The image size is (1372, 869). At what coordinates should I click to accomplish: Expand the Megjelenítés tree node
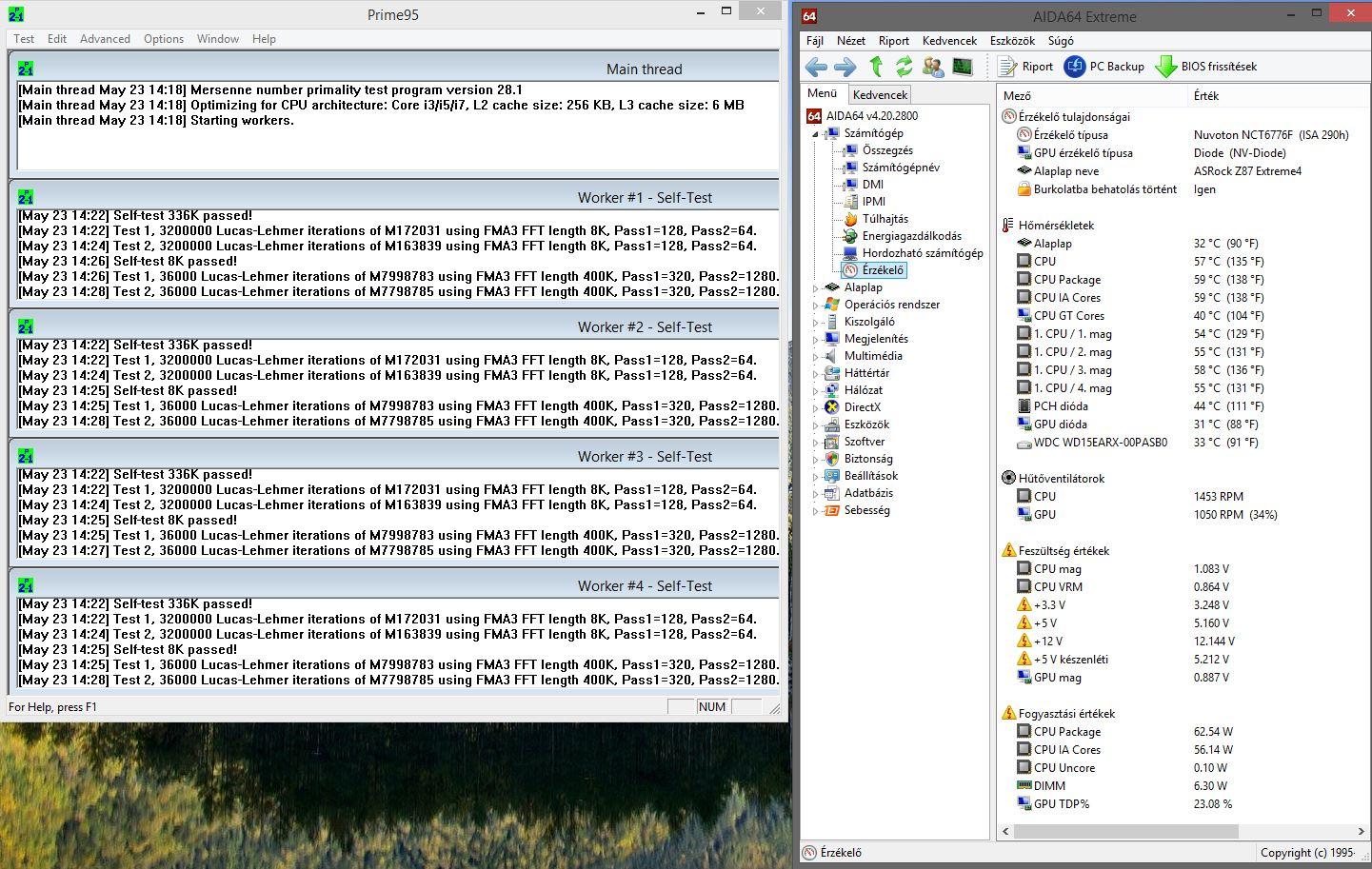[816, 339]
